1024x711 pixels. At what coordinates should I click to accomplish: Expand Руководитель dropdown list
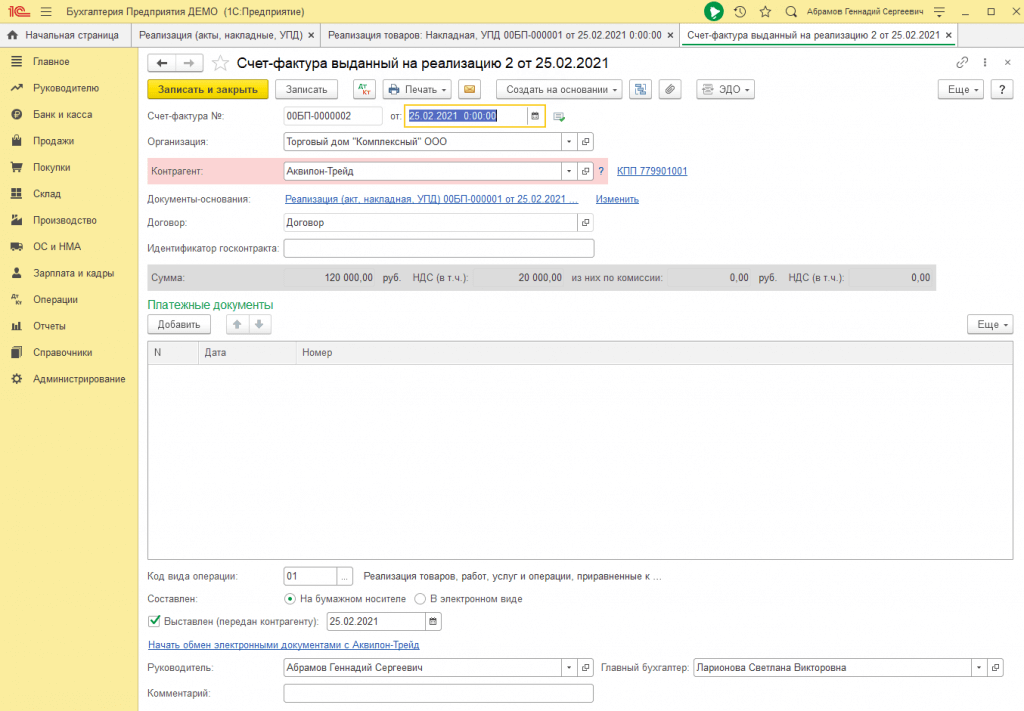[x=569, y=668]
